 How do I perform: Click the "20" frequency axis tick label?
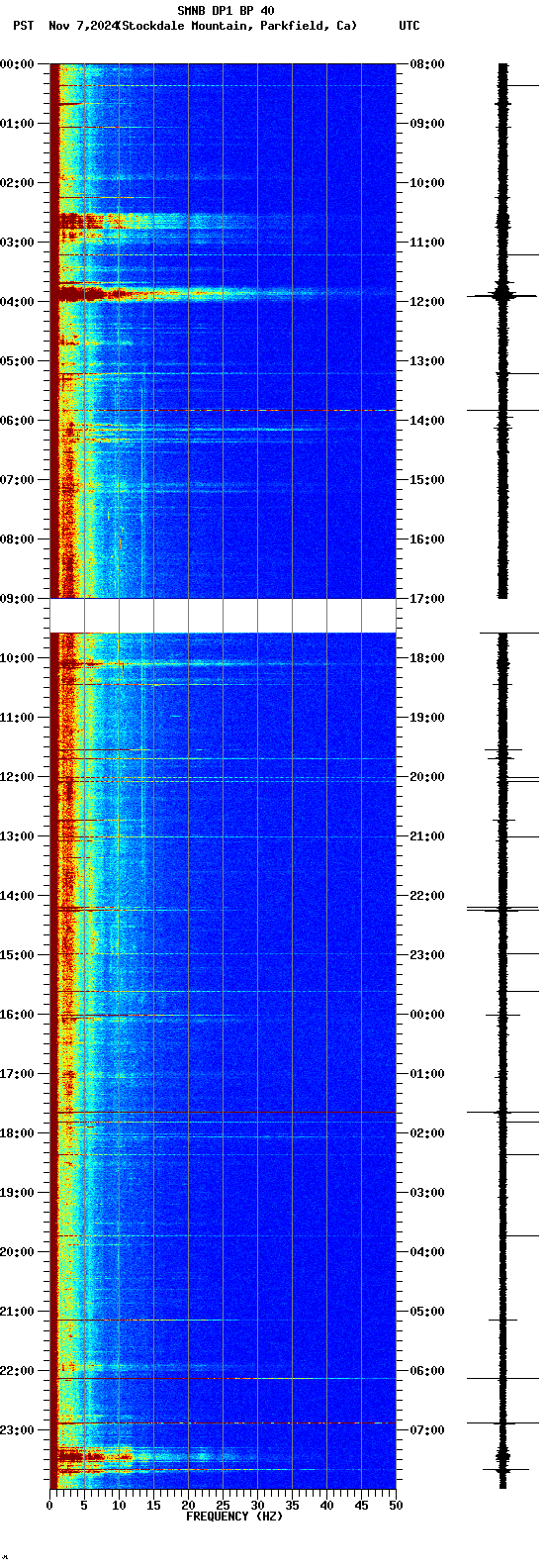click(x=188, y=1506)
